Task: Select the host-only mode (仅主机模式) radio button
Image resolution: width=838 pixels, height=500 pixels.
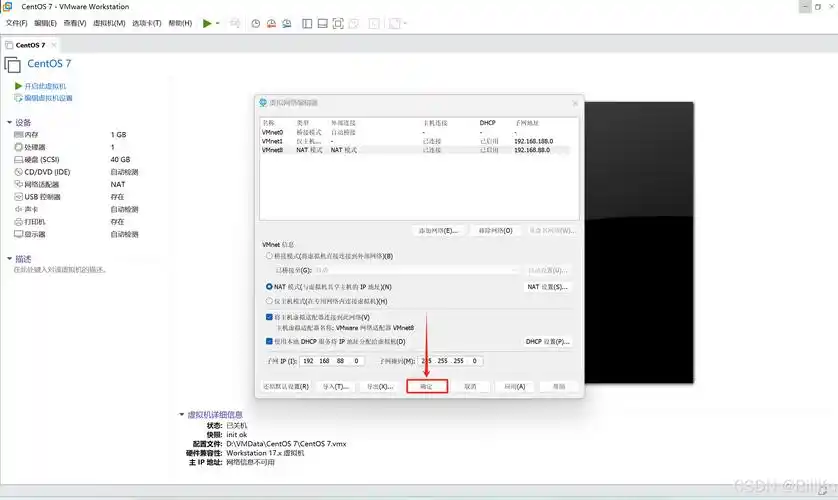Action: point(268,300)
